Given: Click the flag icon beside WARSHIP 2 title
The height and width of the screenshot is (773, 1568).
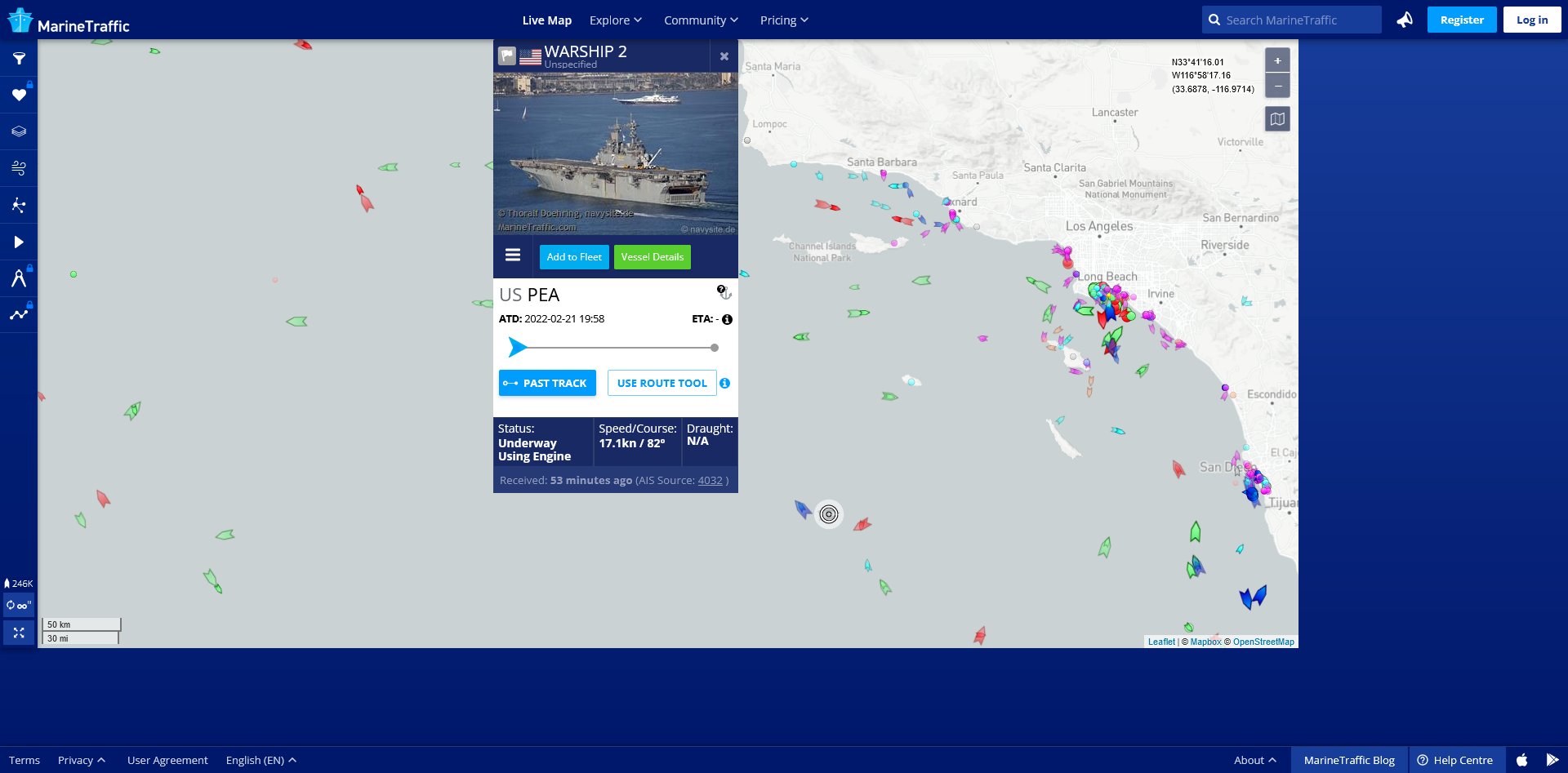Looking at the screenshot, I should [x=507, y=56].
